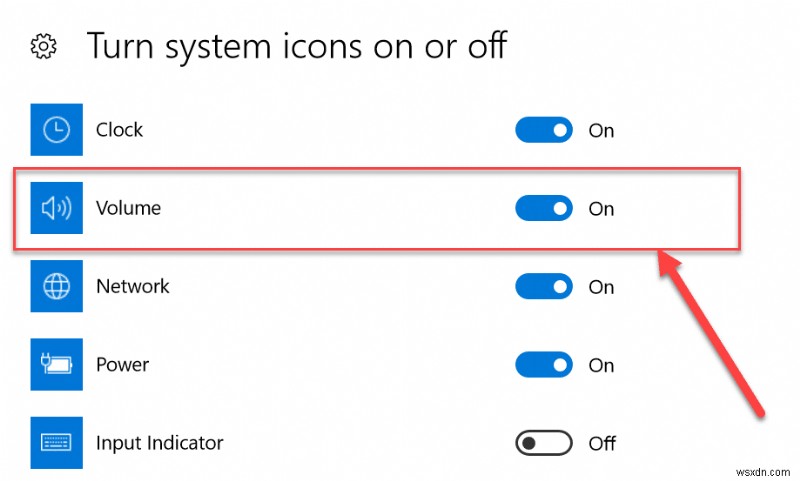The height and width of the screenshot is (481, 800).
Task: Click the Network text label
Action: point(133,287)
